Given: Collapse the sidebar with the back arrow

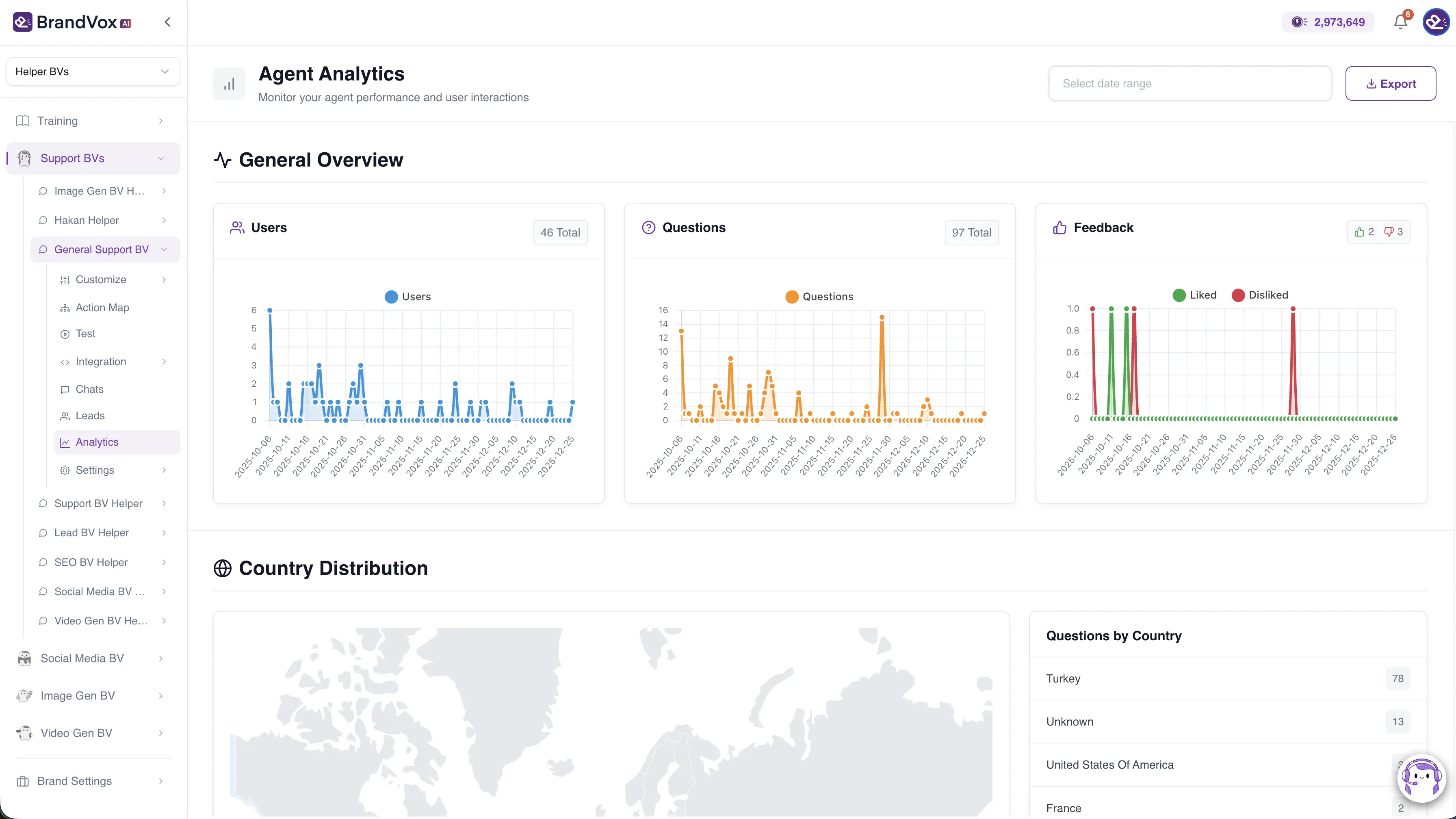Looking at the screenshot, I should (x=167, y=22).
